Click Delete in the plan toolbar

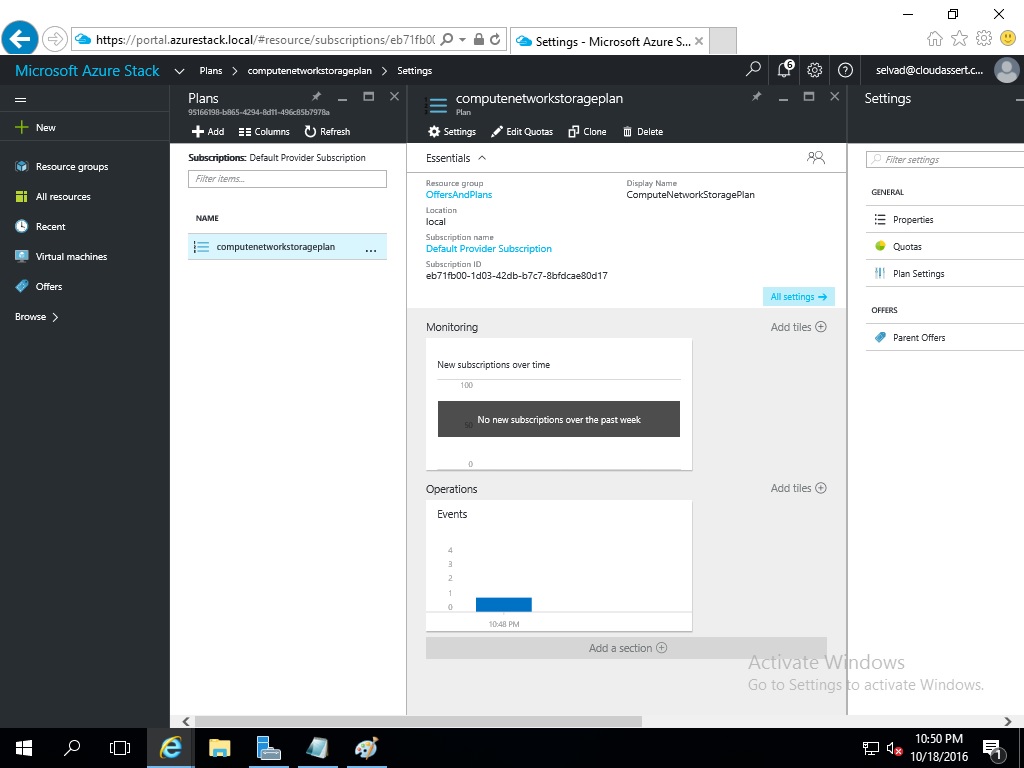coord(643,131)
